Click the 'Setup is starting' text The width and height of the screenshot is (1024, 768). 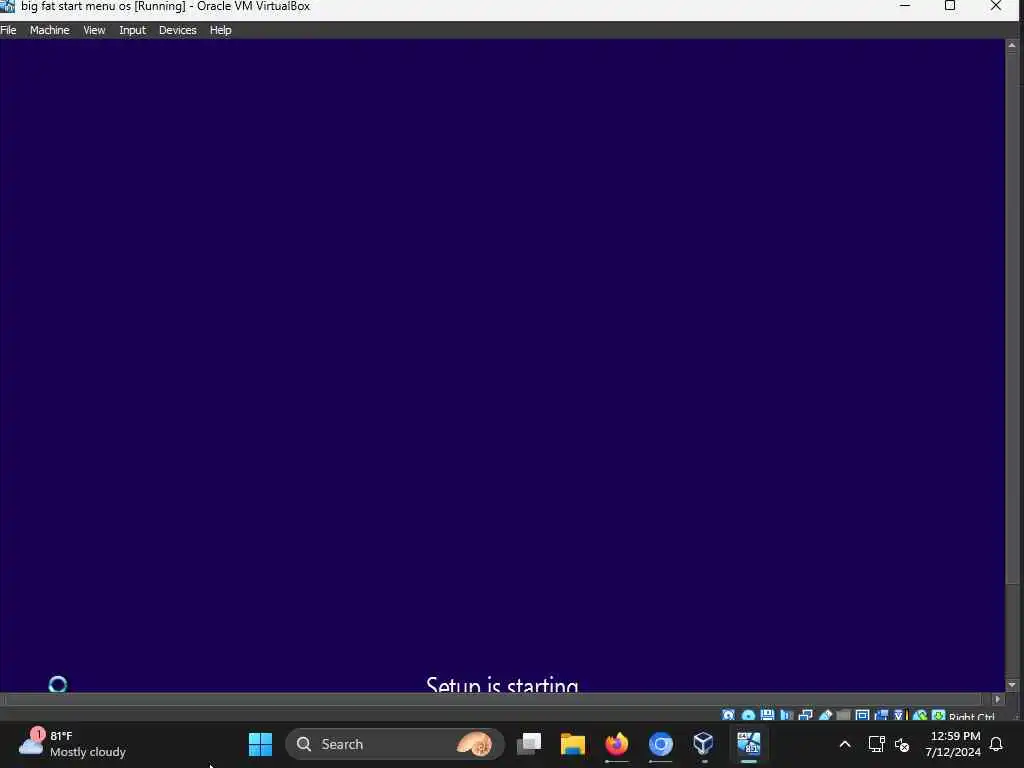502,684
